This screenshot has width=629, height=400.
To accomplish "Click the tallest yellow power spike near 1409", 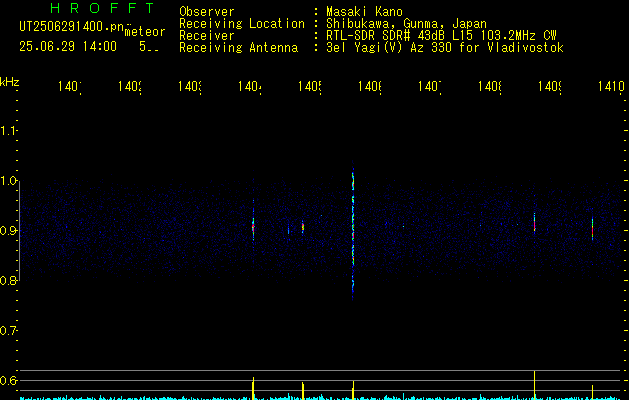I will pyautogui.click(x=534, y=385).
